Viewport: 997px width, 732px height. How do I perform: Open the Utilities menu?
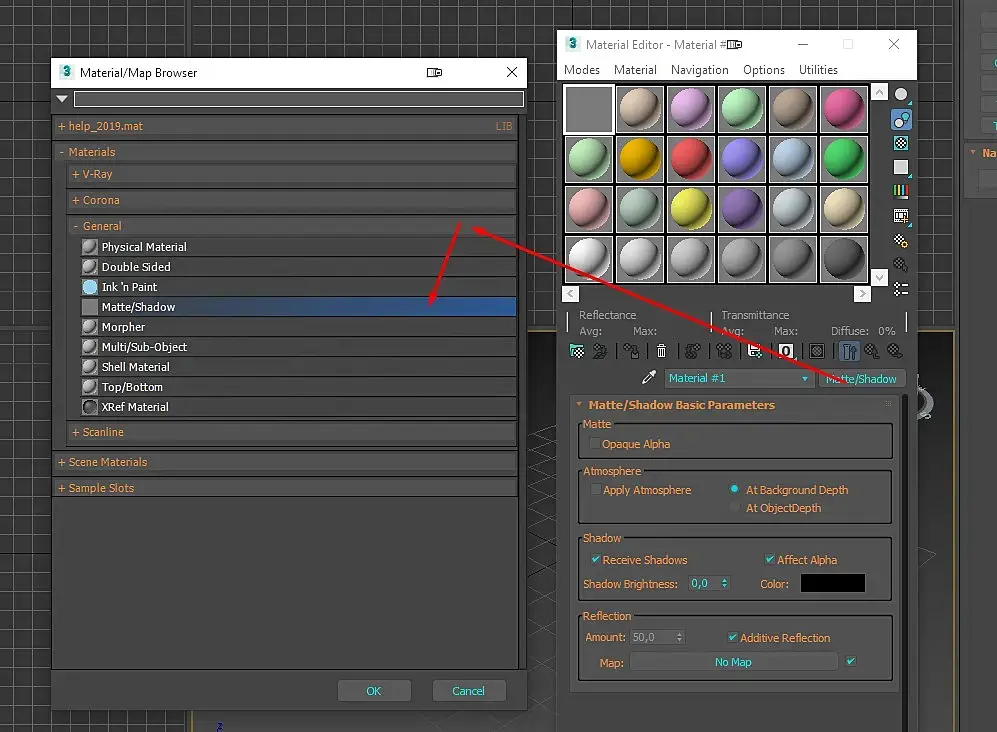(x=818, y=70)
